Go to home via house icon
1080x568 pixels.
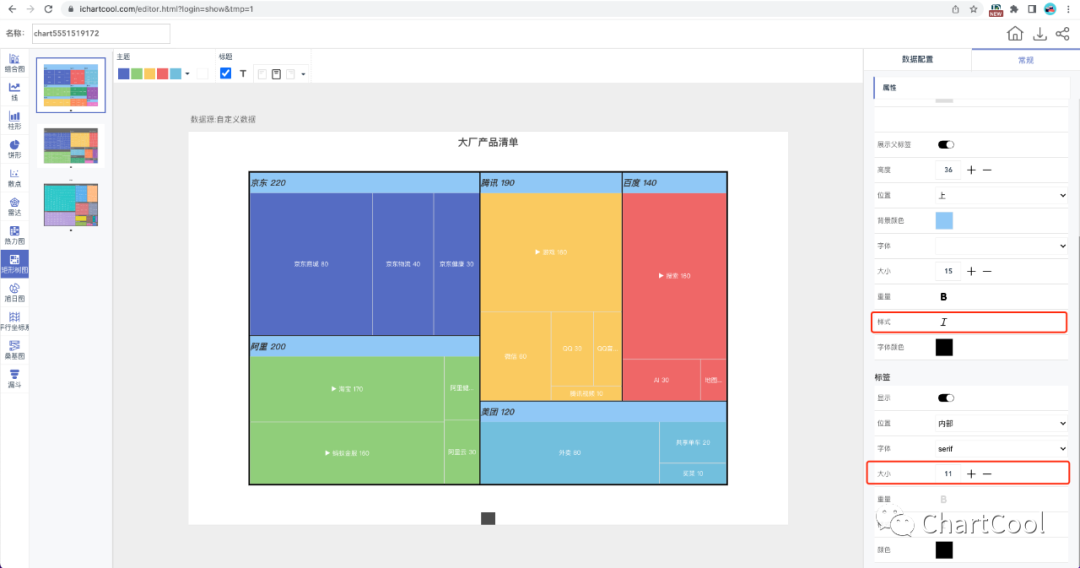click(1015, 34)
